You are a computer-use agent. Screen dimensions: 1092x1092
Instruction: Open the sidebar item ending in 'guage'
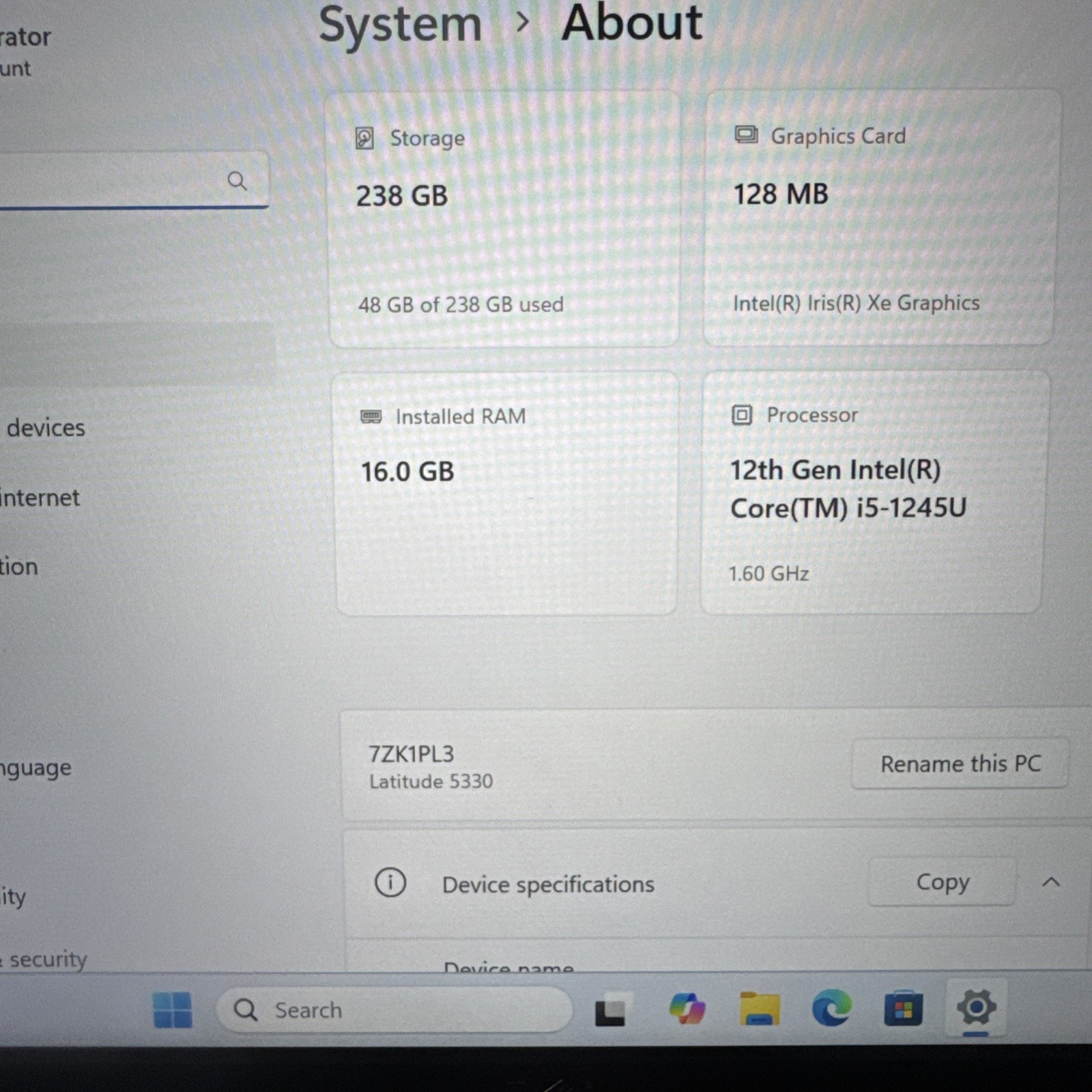(x=35, y=767)
